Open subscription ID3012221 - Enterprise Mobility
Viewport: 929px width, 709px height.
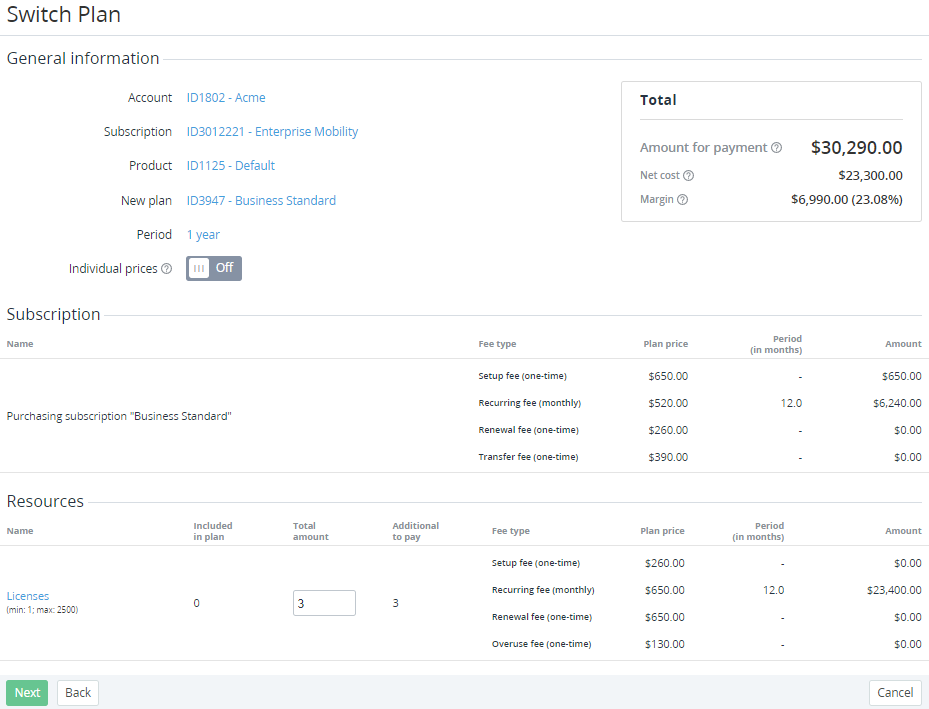coord(272,132)
